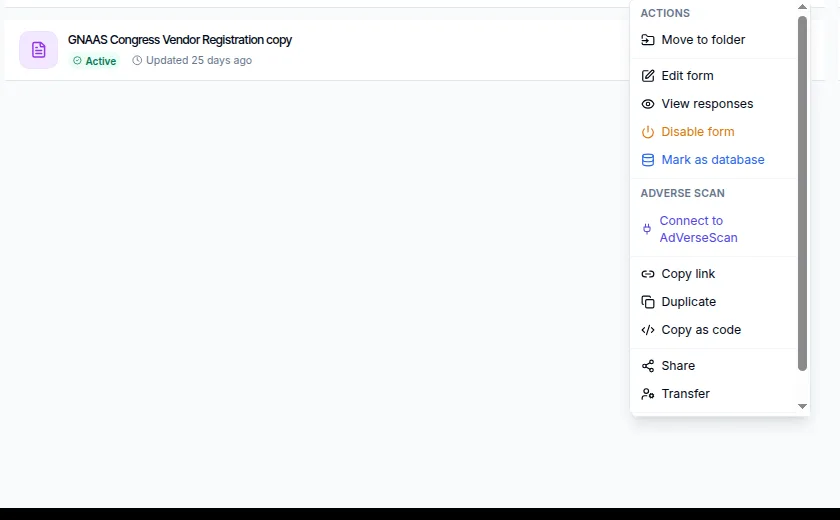This screenshot has width=840, height=520.
Task: Select Share in actions menu
Action: tap(713, 366)
